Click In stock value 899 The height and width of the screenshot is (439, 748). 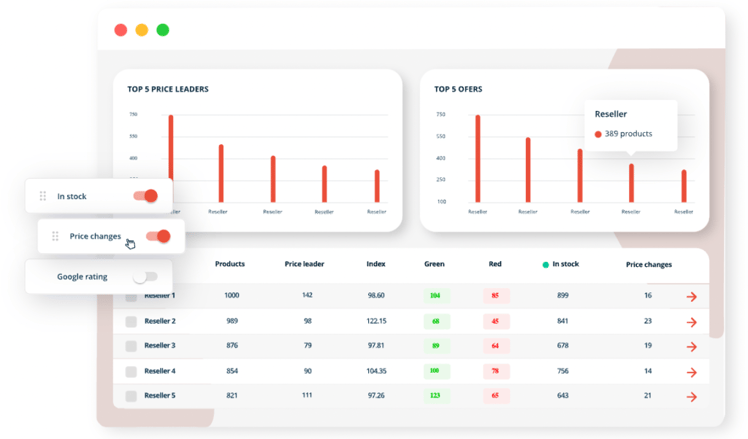point(563,295)
